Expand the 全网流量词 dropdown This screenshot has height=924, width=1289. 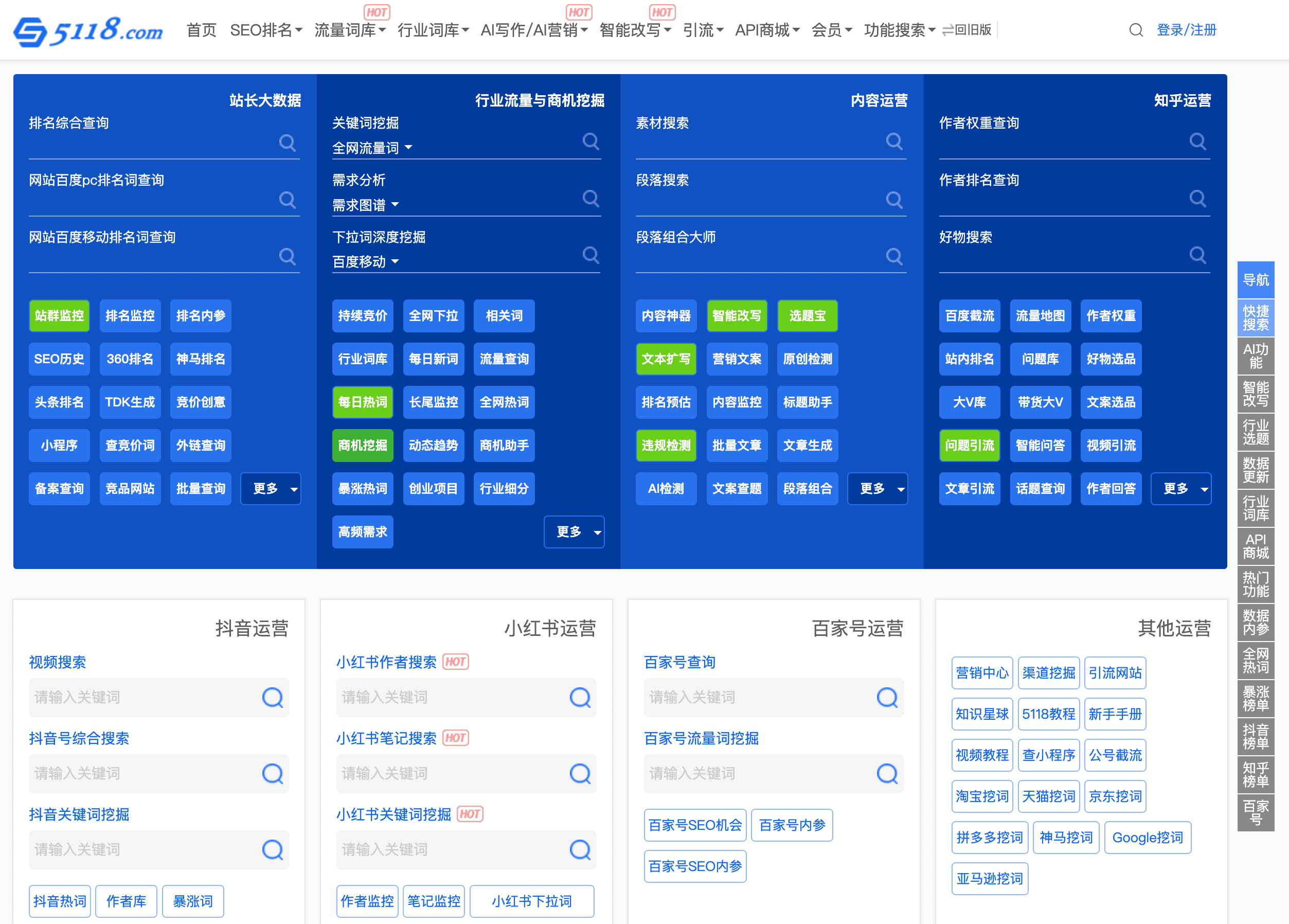pos(372,148)
